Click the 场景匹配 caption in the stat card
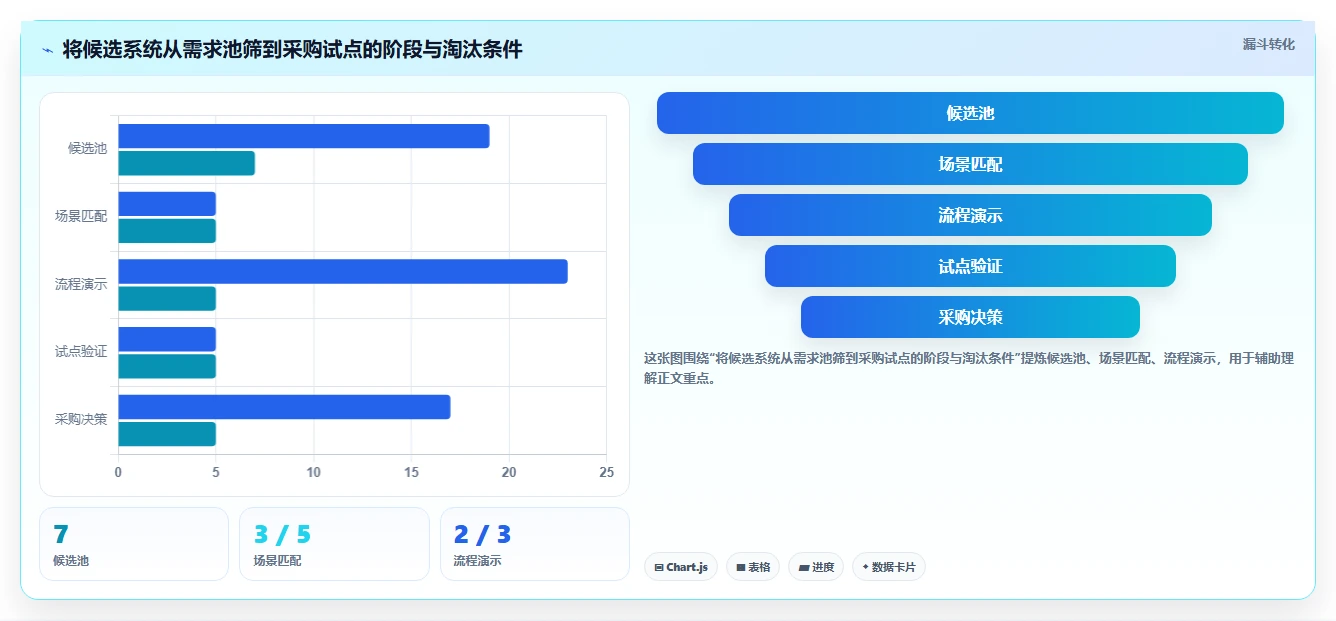1336x621 pixels. click(x=277, y=561)
